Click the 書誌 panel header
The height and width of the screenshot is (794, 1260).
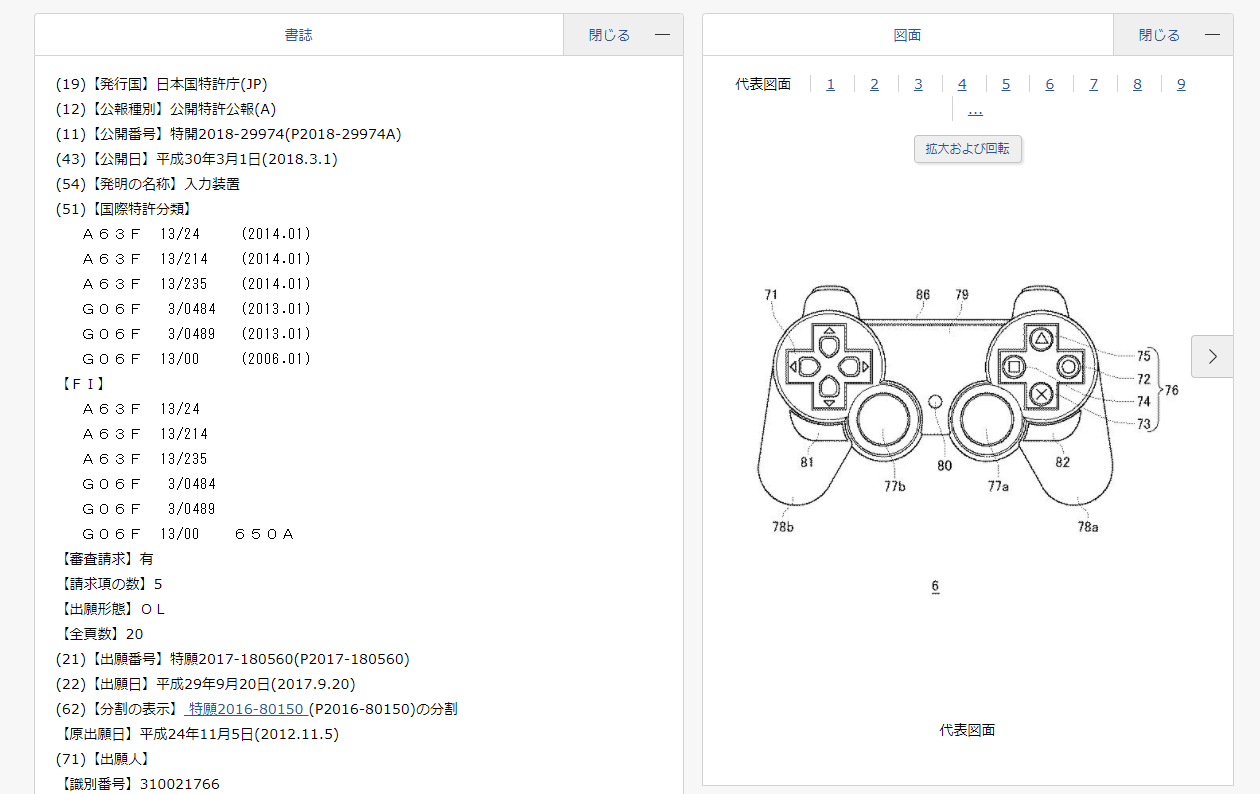pyautogui.click(x=299, y=35)
